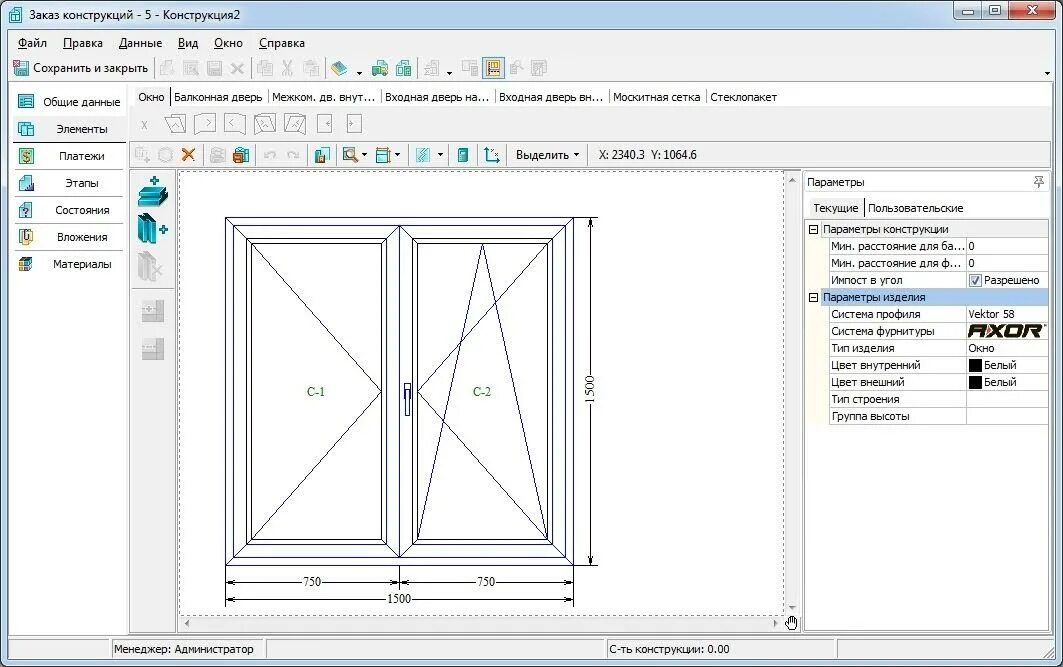This screenshot has height=667, width=1063.
Task: Click the Сохранить и закрыть button
Action: (x=81, y=68)
